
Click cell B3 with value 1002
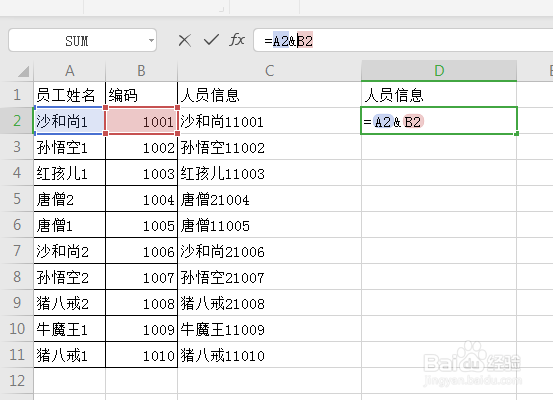click(141, 147)
